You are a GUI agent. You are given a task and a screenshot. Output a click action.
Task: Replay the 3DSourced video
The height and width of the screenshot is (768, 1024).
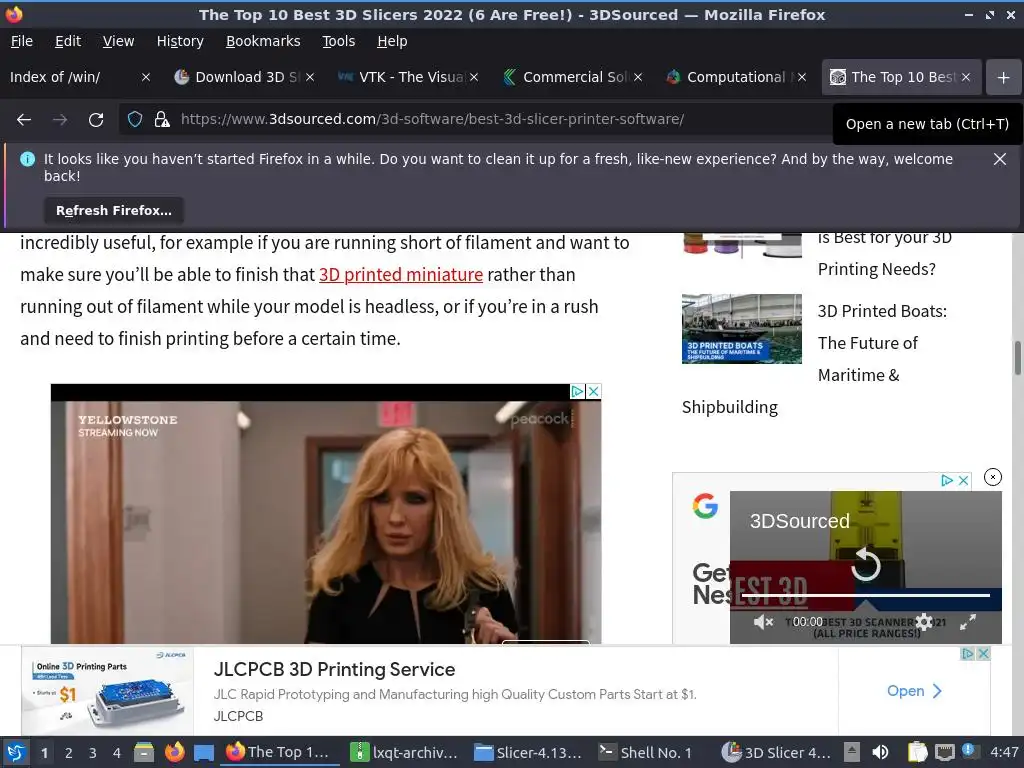pos(866,564)
